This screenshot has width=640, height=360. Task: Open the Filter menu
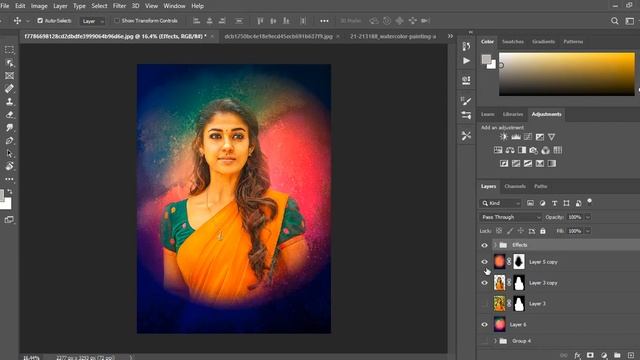click(119, 6)
